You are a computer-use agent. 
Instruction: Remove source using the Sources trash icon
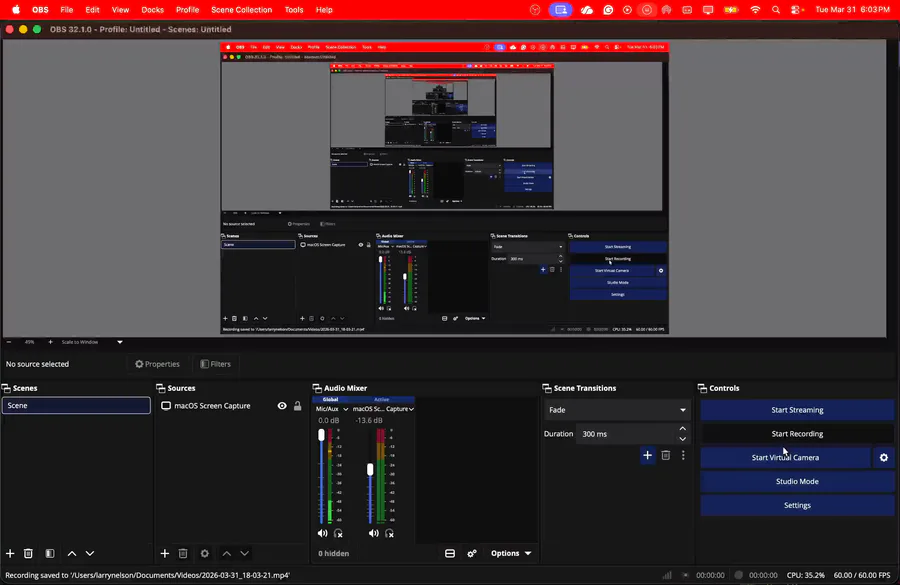pyautogui.click(x=183, y=553)
